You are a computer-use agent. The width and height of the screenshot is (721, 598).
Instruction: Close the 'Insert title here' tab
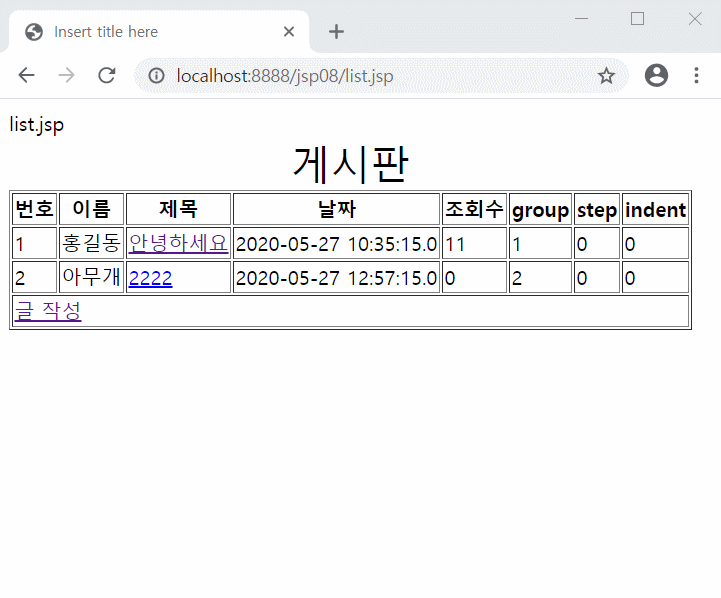point(289,32)
